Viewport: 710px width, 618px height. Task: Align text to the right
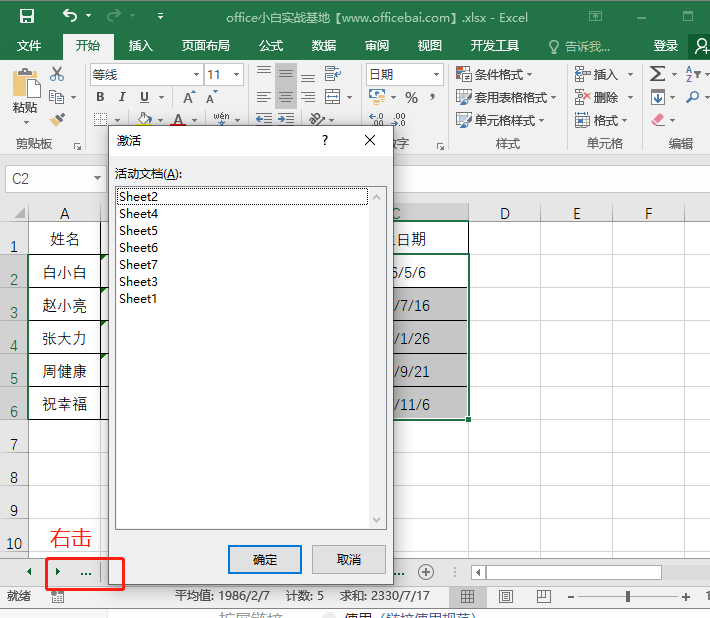308,97
